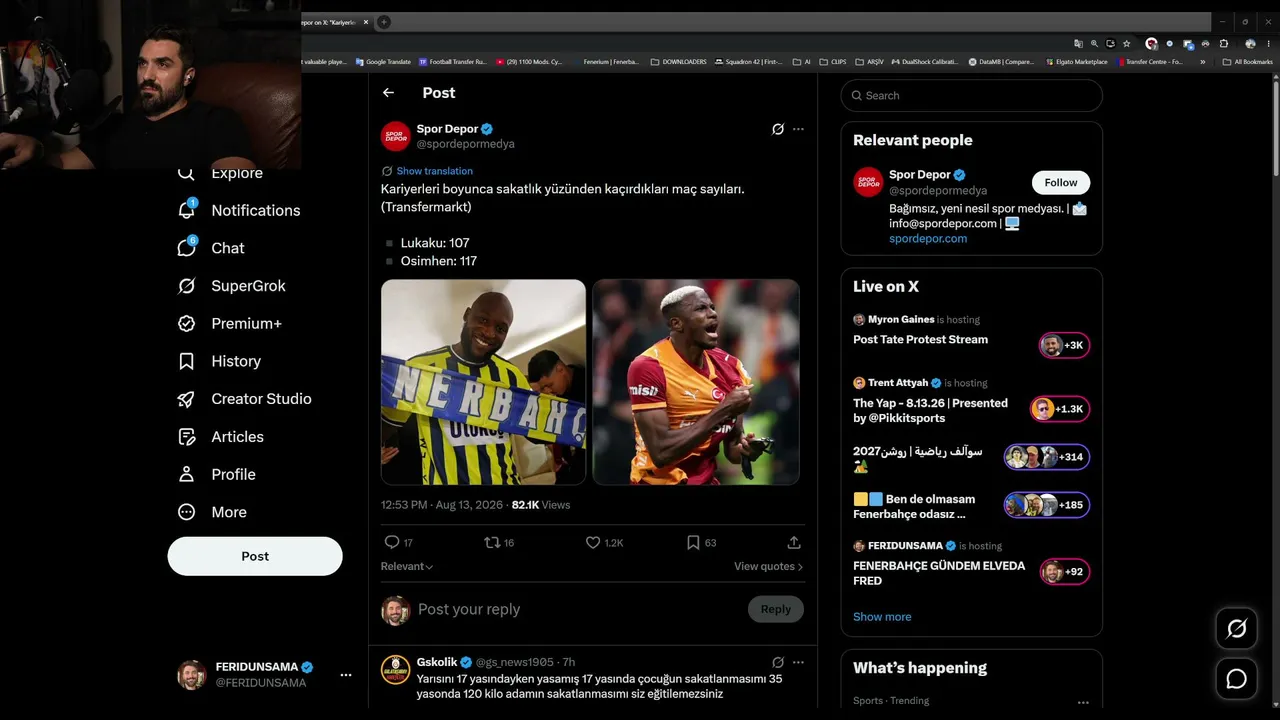Open the All Bookmarks folder

[x=1248, y=62]
